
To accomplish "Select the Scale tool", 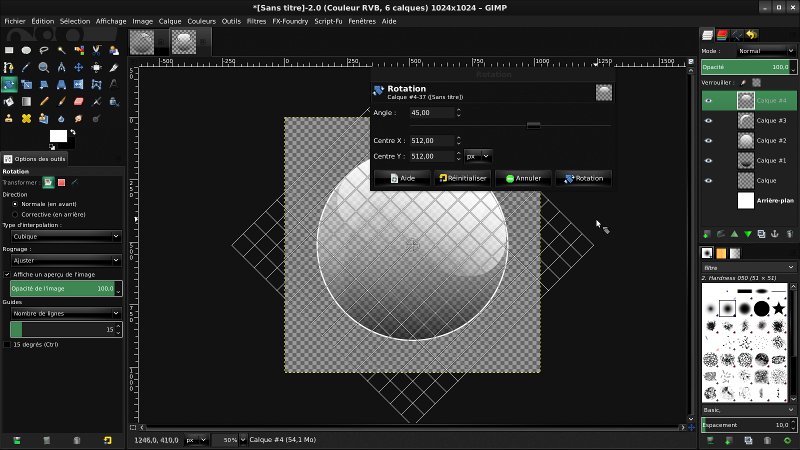I will pyautogui.click(x=27, y=84).
